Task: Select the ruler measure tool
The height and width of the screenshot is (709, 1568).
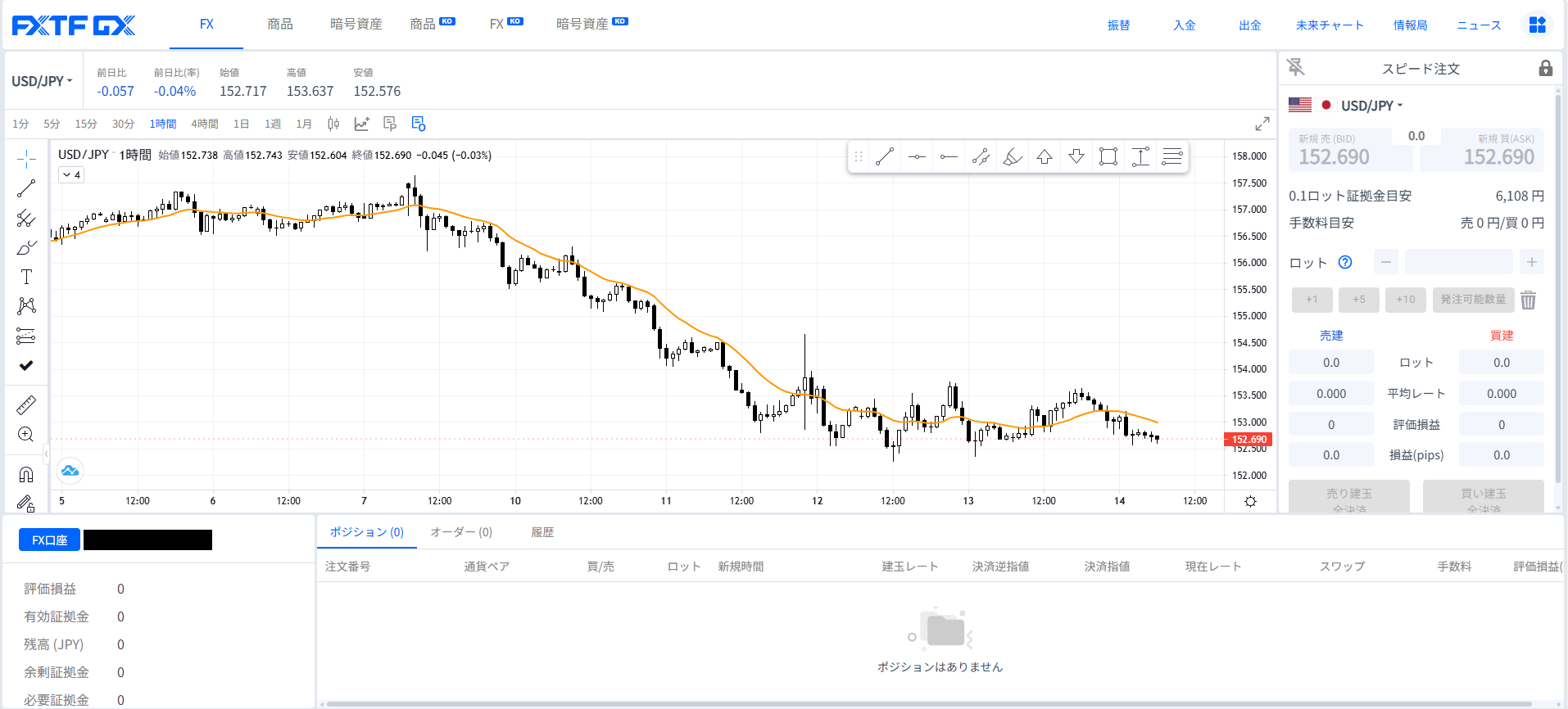Action: (x=26, y=405)
